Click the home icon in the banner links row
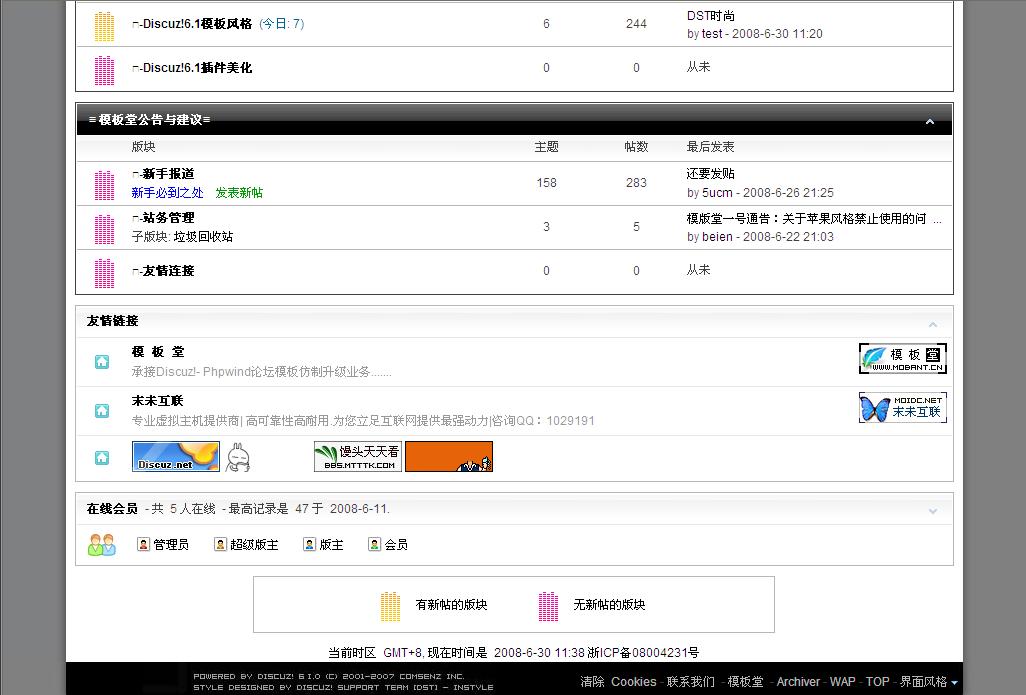 pos(102,457)
